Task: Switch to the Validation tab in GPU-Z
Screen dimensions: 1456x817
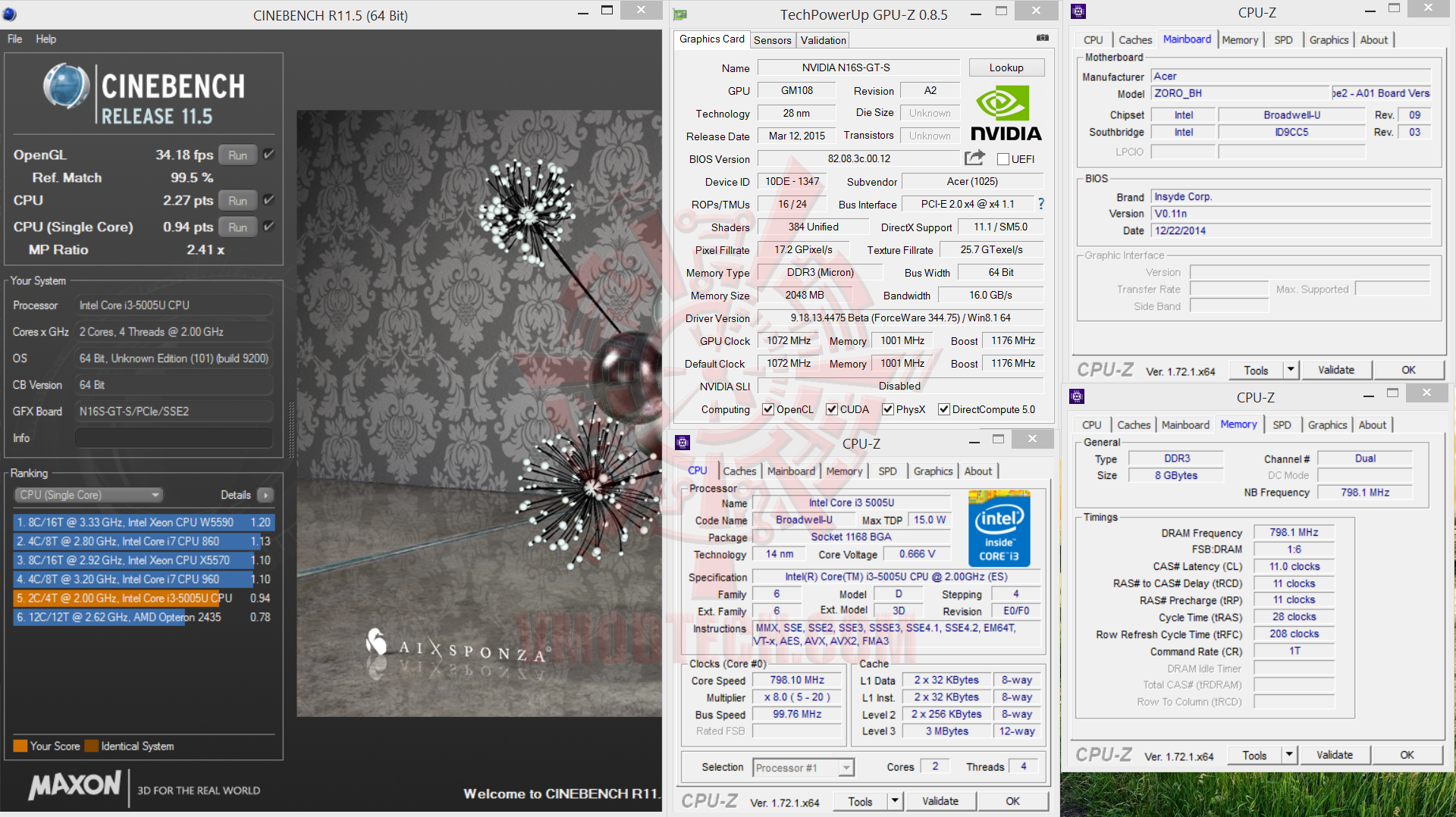Action: tap(823, 40)
